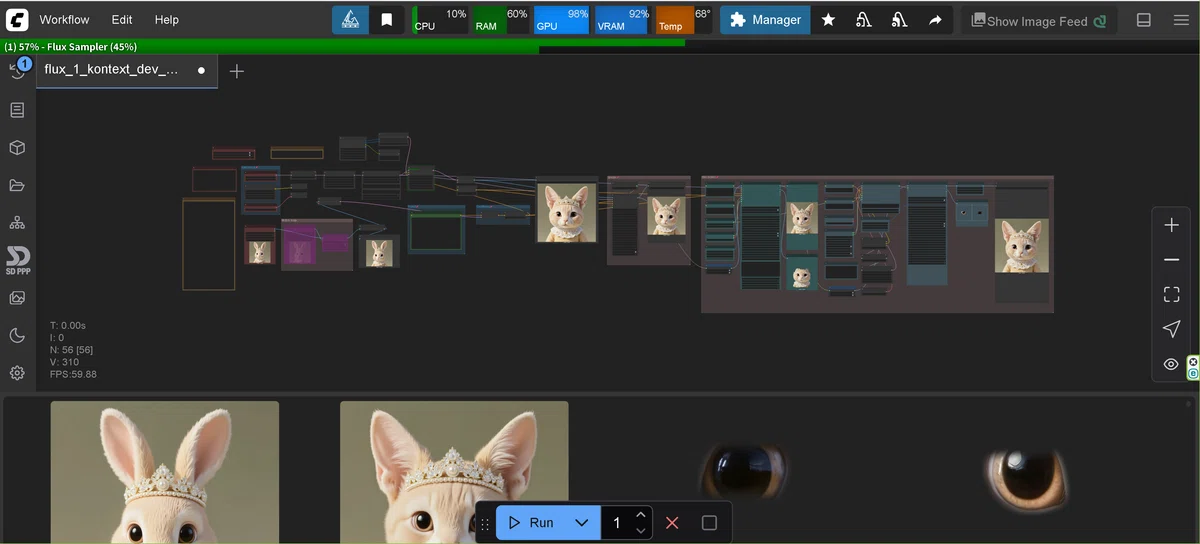The width and height of the screenshot is (1200, 544).
Task: Decrease the batch count
Action: [641, 531]
